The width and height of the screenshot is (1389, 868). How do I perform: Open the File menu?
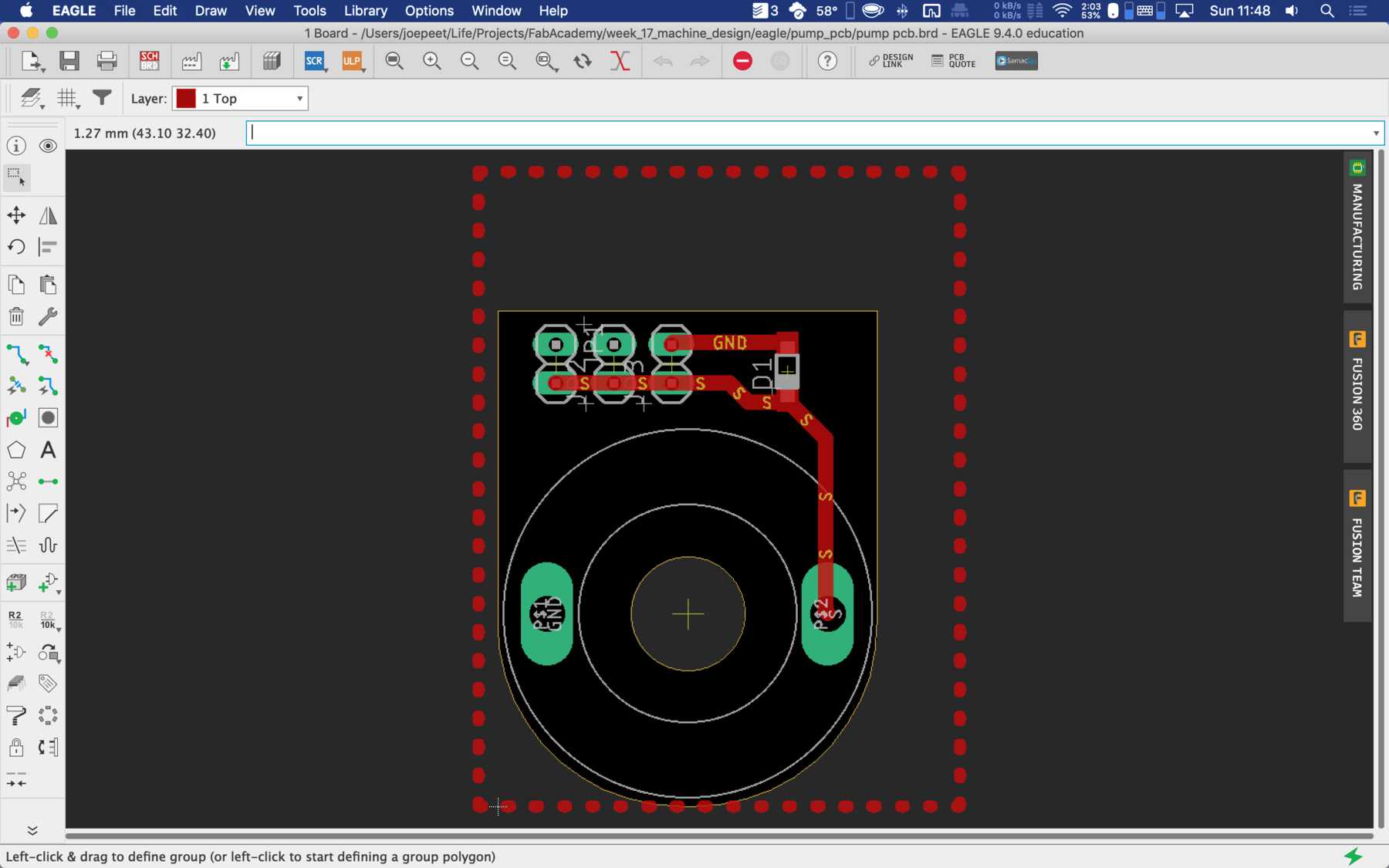point(124,11)
